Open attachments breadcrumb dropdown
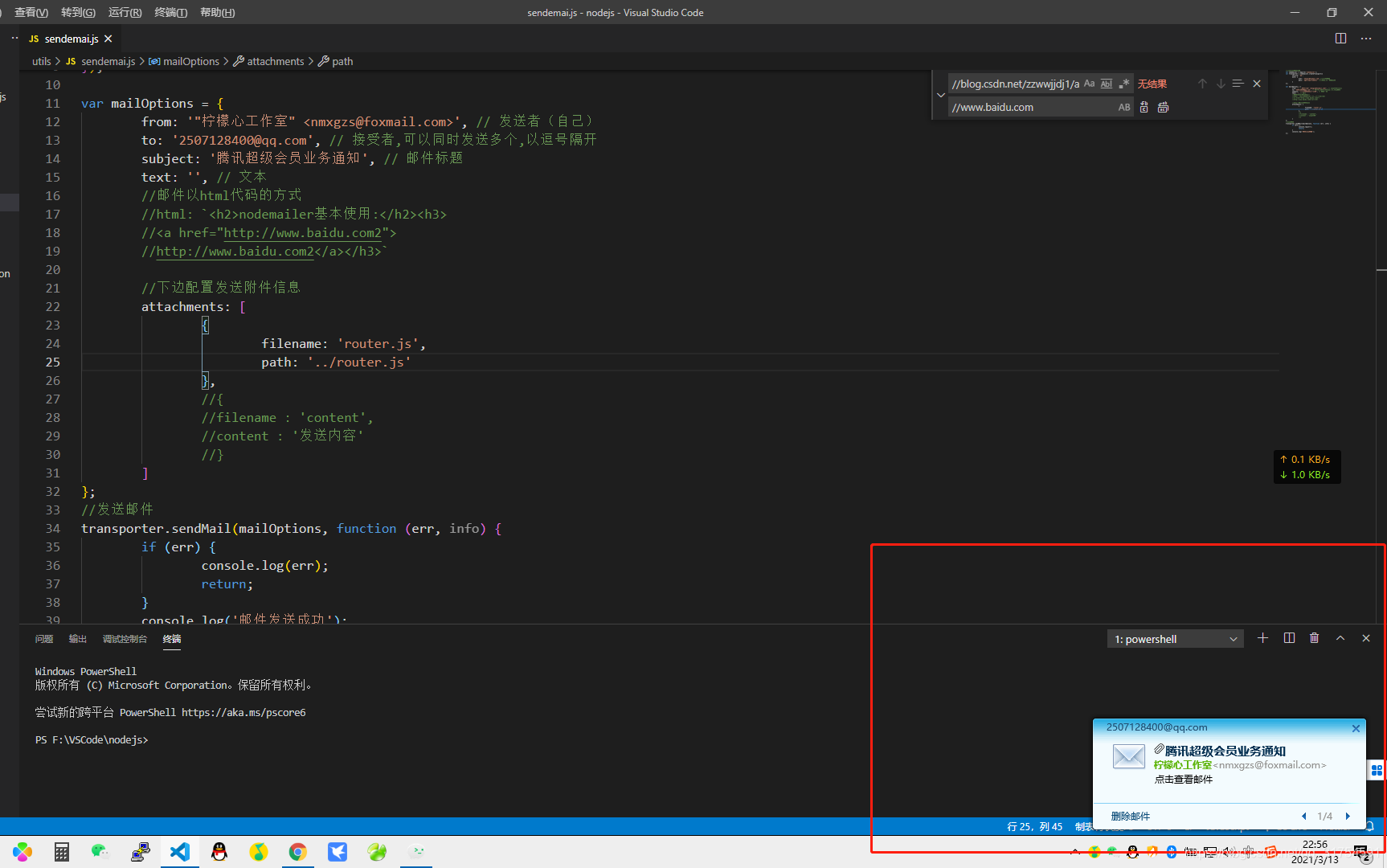Viewport: 1387px width, 868px height. 268,61
